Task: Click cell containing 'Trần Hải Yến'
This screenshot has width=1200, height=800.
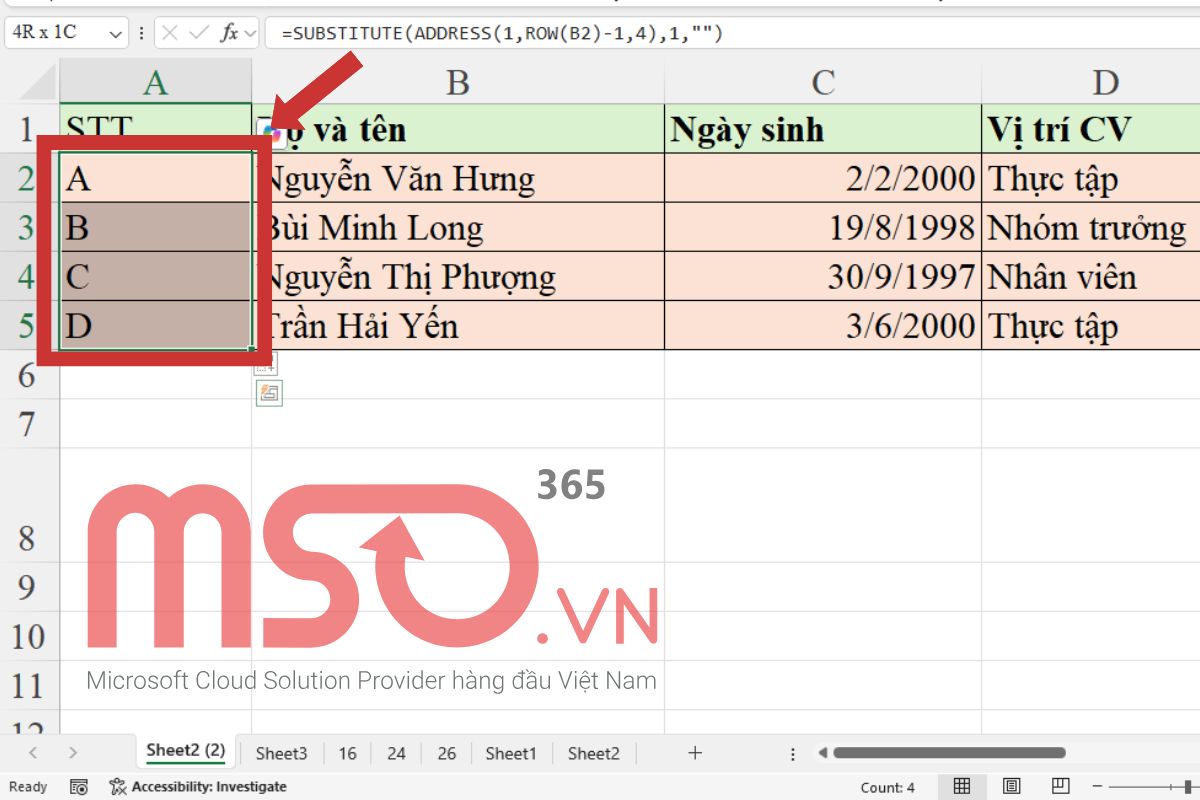Action: coord(458,326)
